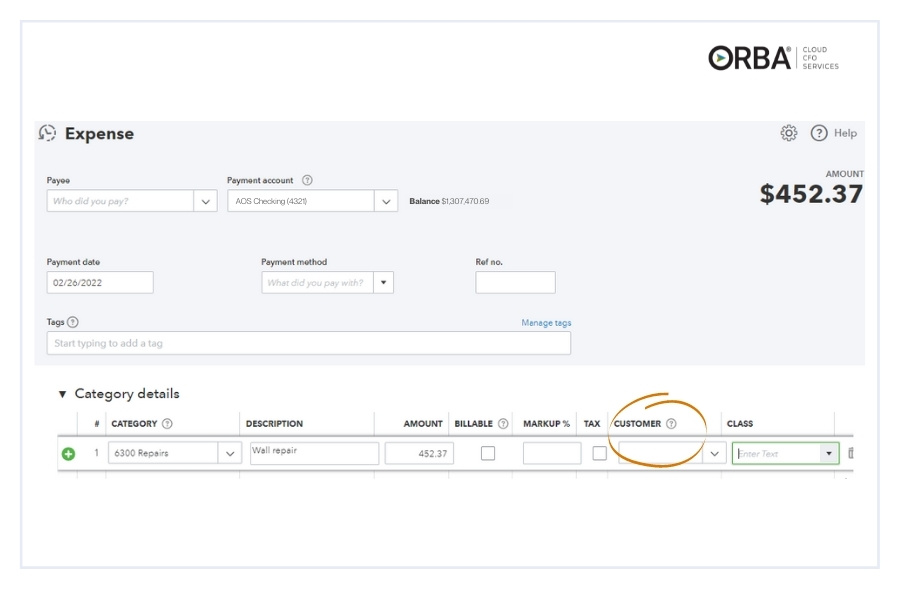Click the Manage tags link
Viewport: 900px width, 600px height.
(546, 323)
